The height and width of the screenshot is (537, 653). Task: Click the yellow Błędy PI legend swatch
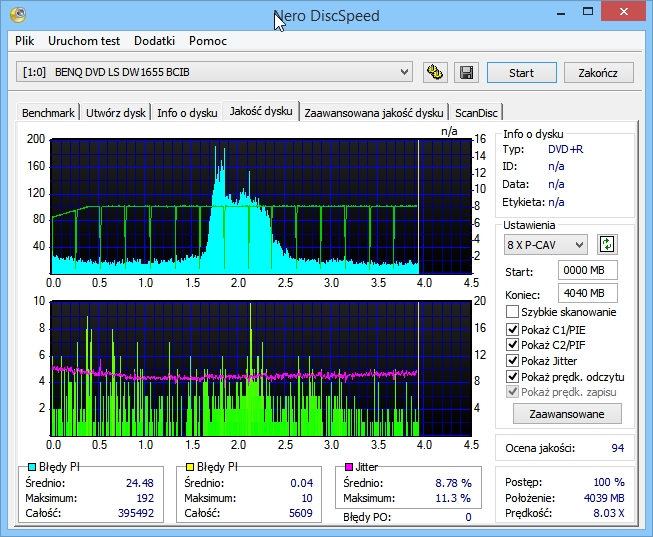click(x=190, y=467)
